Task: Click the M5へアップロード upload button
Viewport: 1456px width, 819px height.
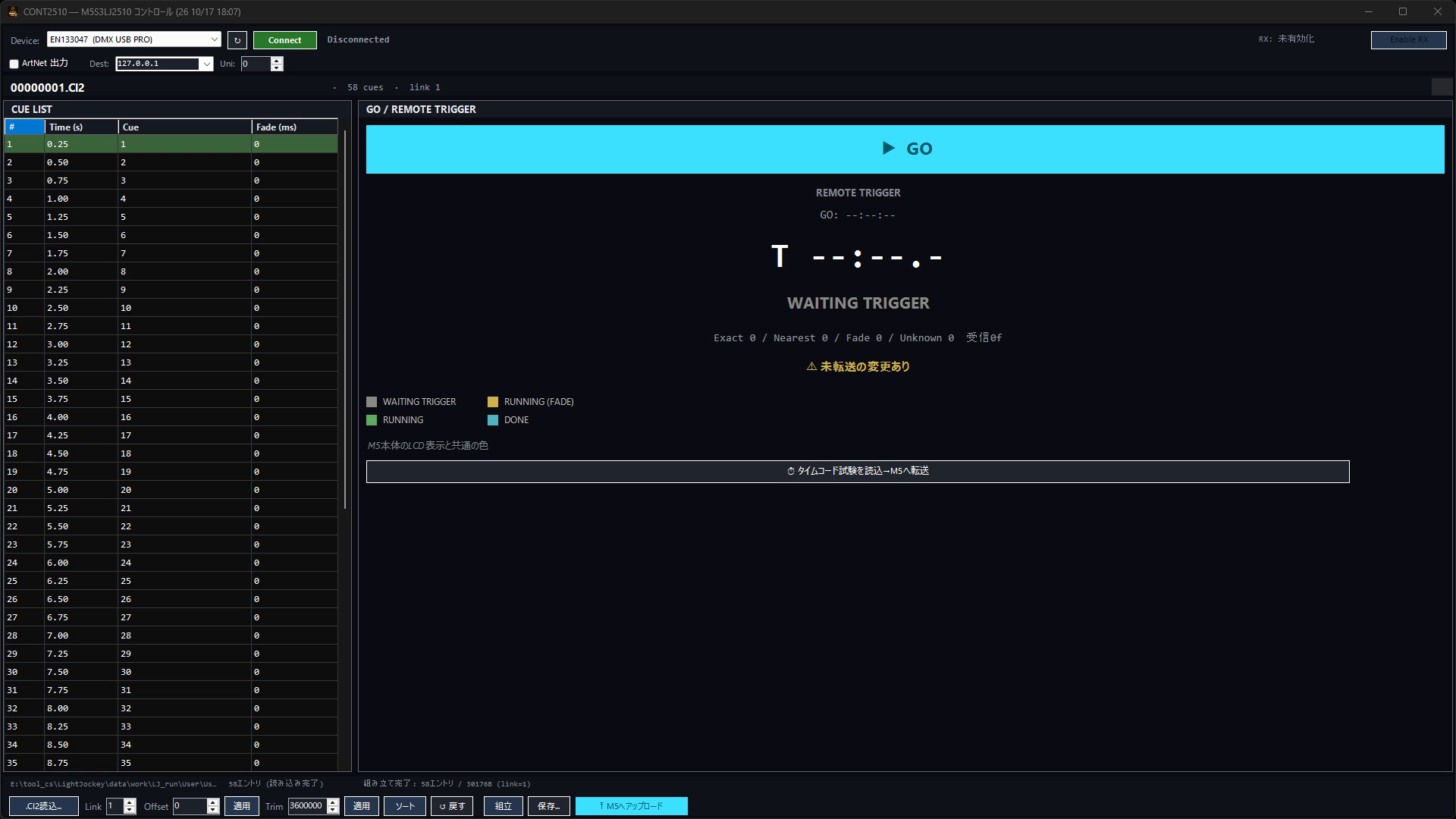Action: pyautogui.click(x=632, y=806)
